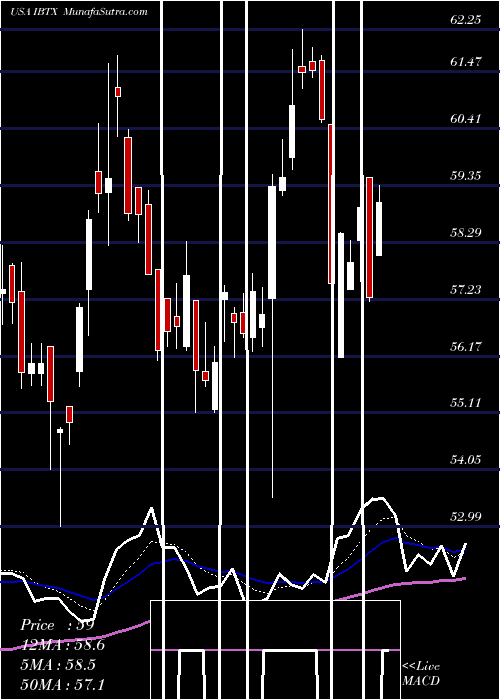
Task: Click the <<Live MACD label
Action: [x=421, y=673]
